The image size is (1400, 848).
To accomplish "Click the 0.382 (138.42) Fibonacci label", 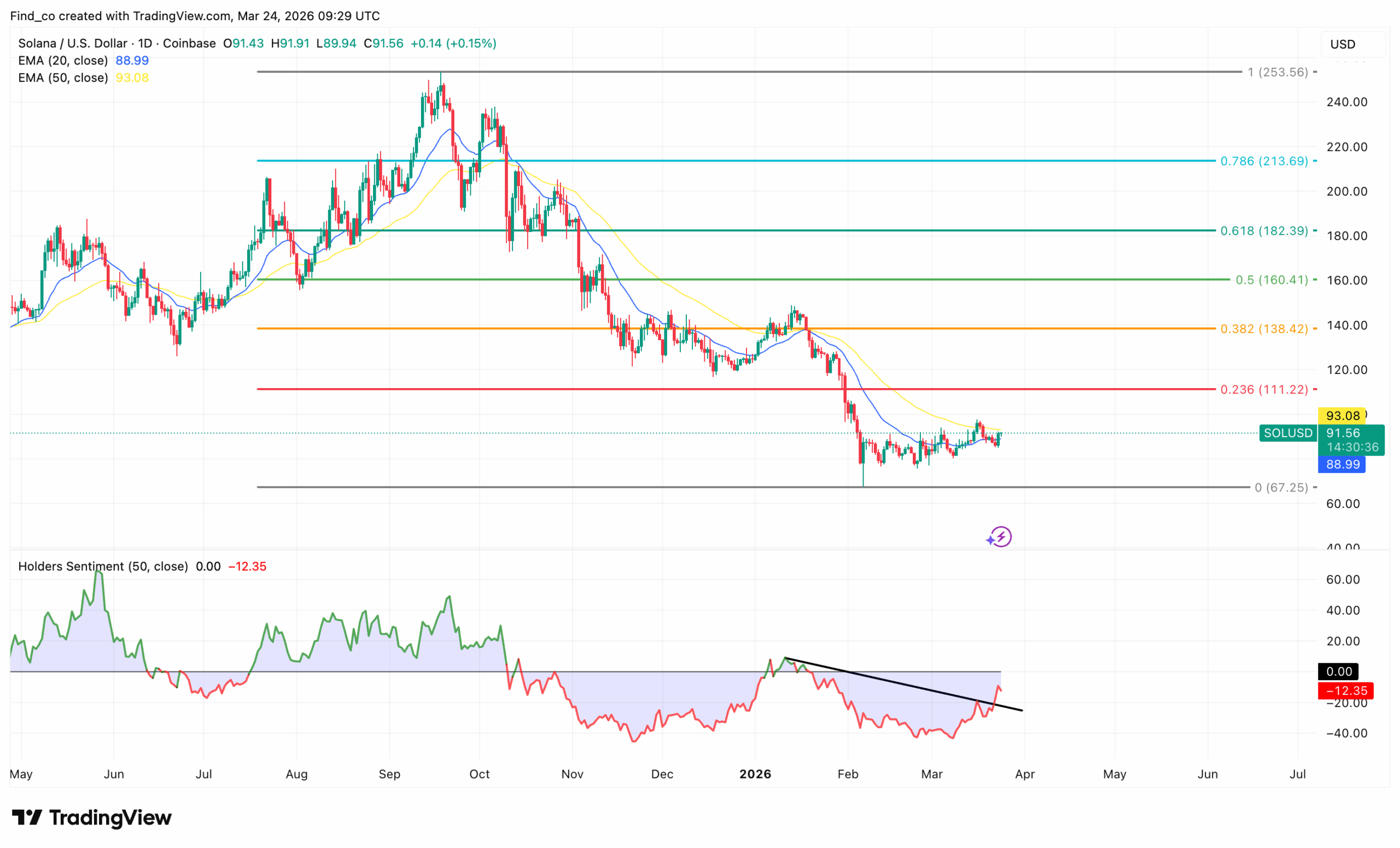I will pos(1264,328).
